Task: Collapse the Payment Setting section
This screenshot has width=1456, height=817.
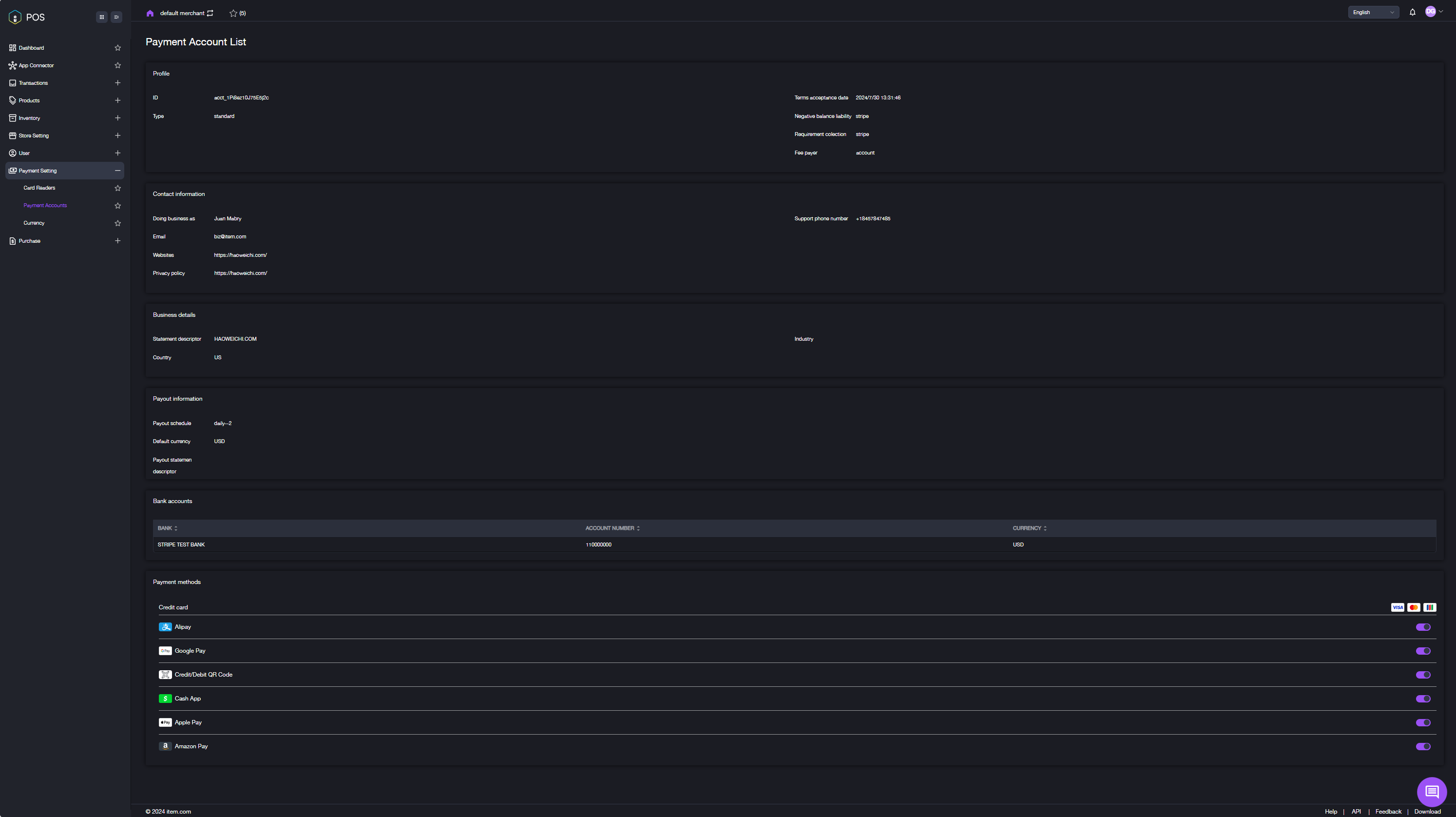Action: (x=117, y=171)
